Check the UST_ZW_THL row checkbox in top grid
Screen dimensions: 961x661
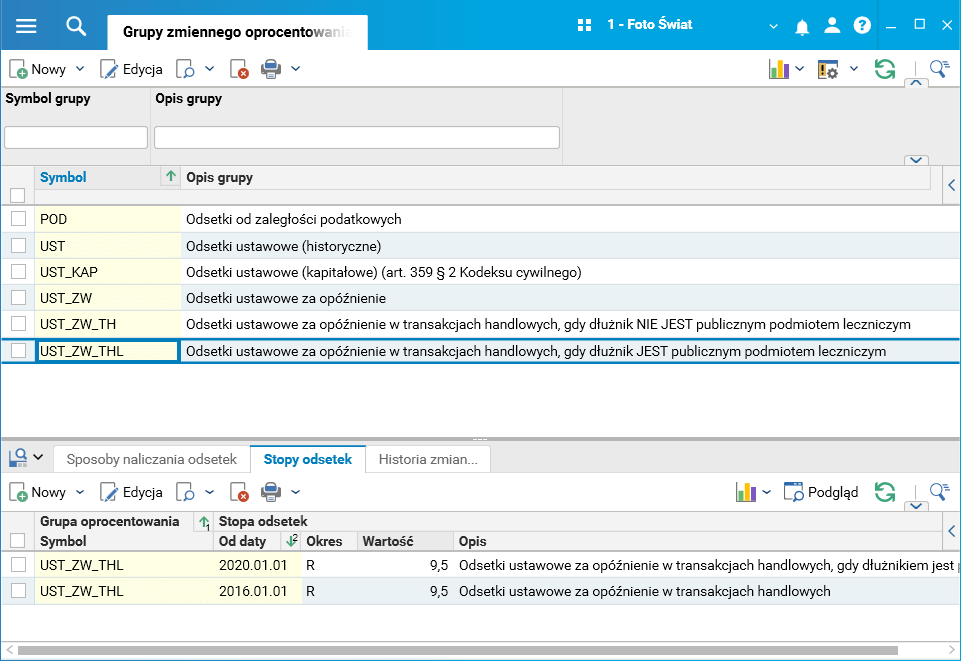point(18,350)
